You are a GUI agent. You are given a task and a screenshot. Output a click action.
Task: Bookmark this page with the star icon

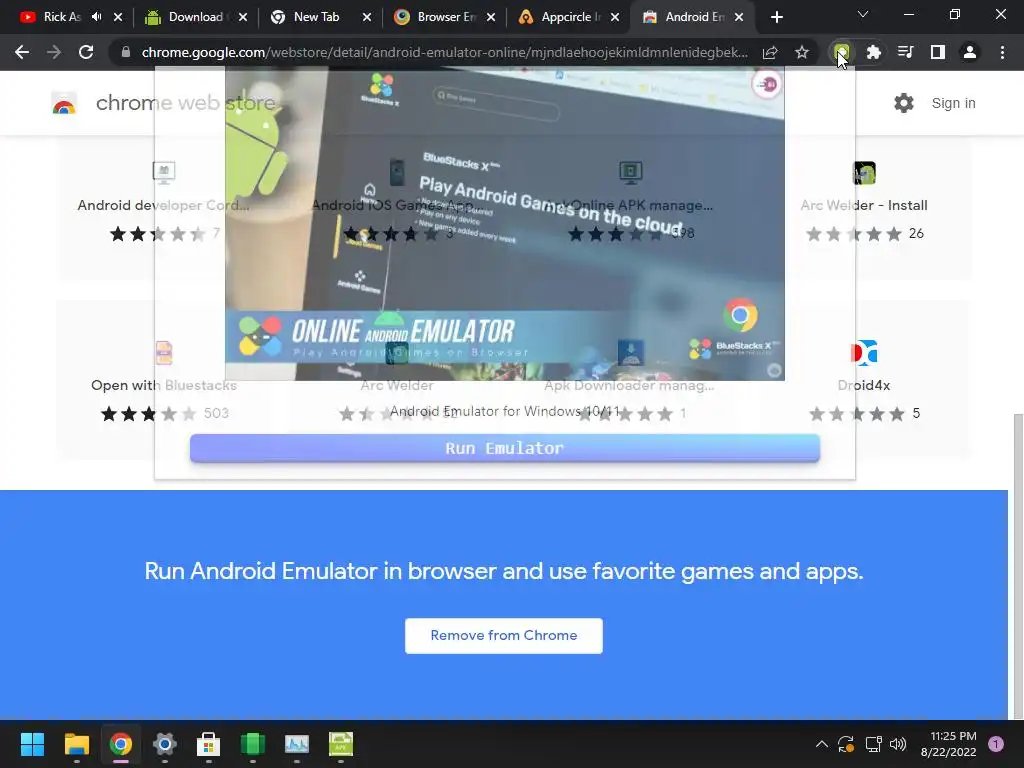coord(802,52)
